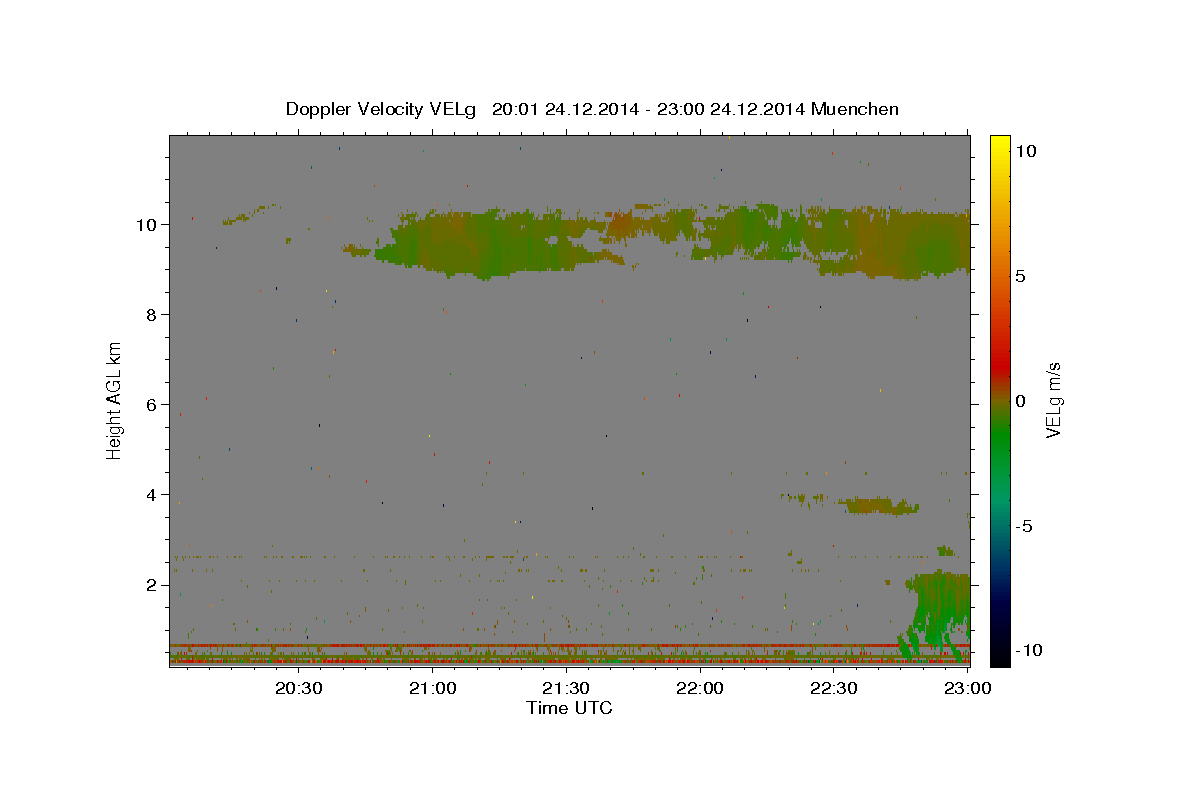Screen dimensions: 1200x800
Task: Click the Doppler Velocity VELg plot title
Action: (x=592, y=109)
